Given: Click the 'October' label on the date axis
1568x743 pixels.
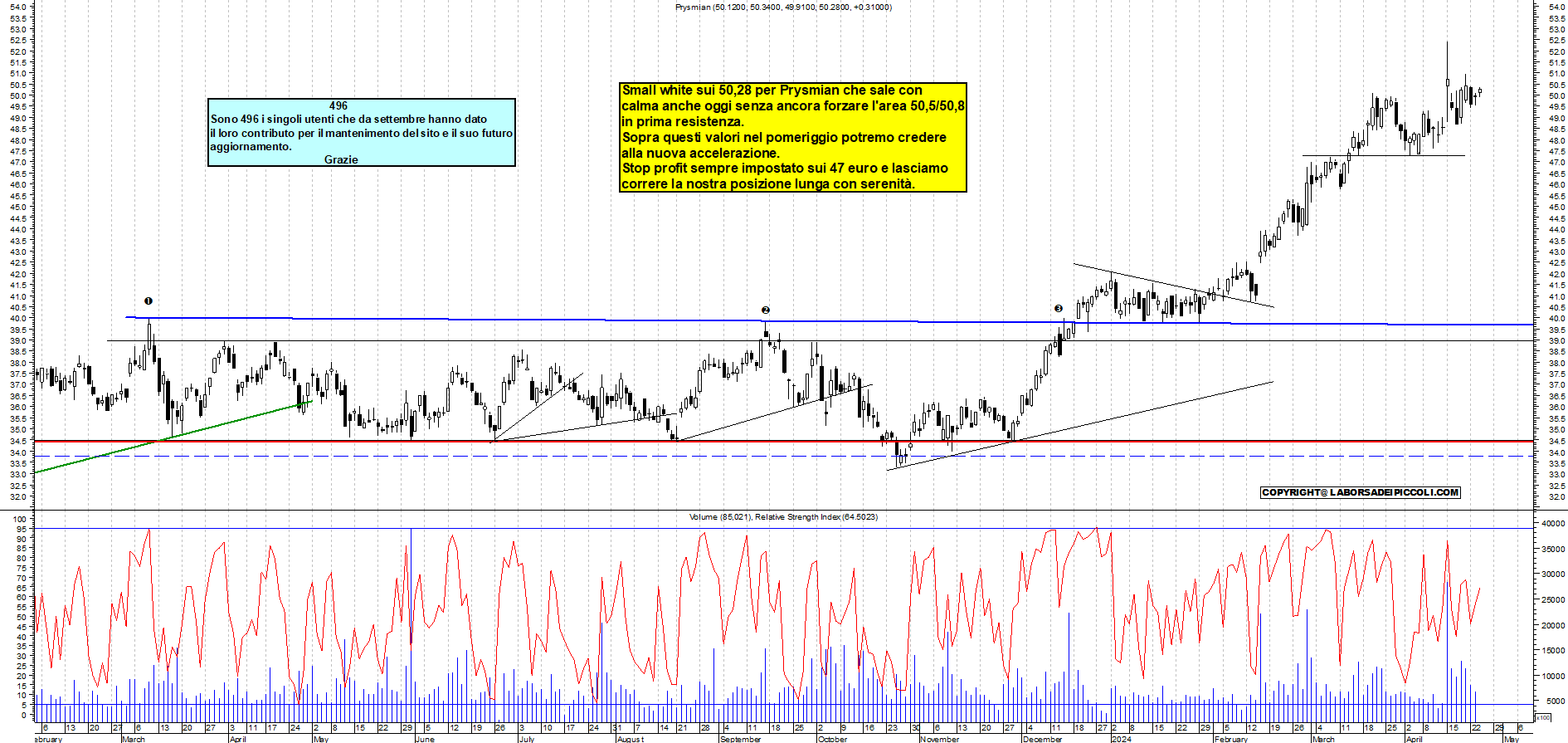Looking at the screenshot, I should tap(833, 739).
